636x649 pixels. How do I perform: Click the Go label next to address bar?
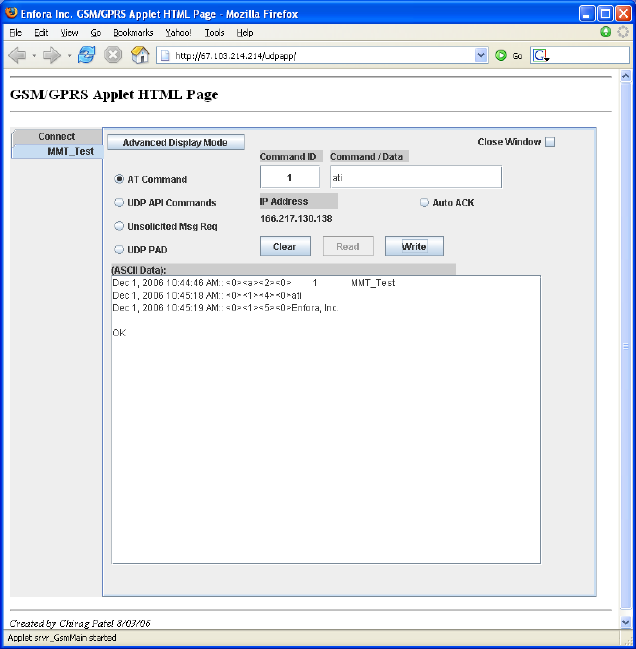tap(517, 56)
